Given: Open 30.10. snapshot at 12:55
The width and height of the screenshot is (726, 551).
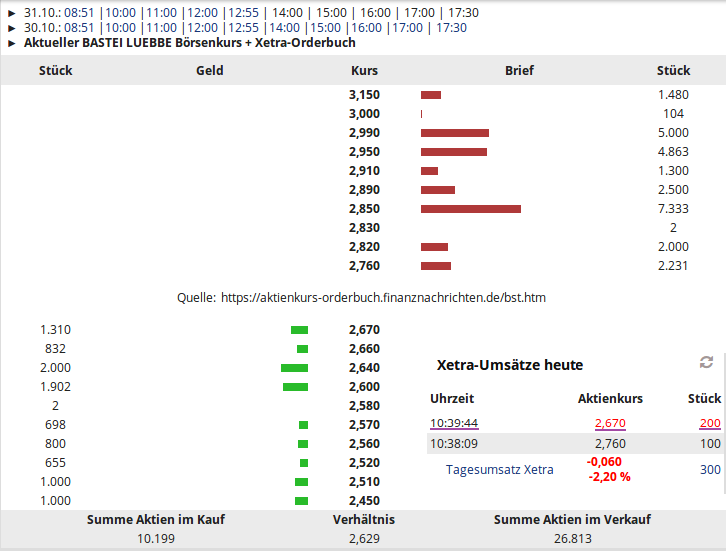Looking at the screenshot, I should 244,28.
